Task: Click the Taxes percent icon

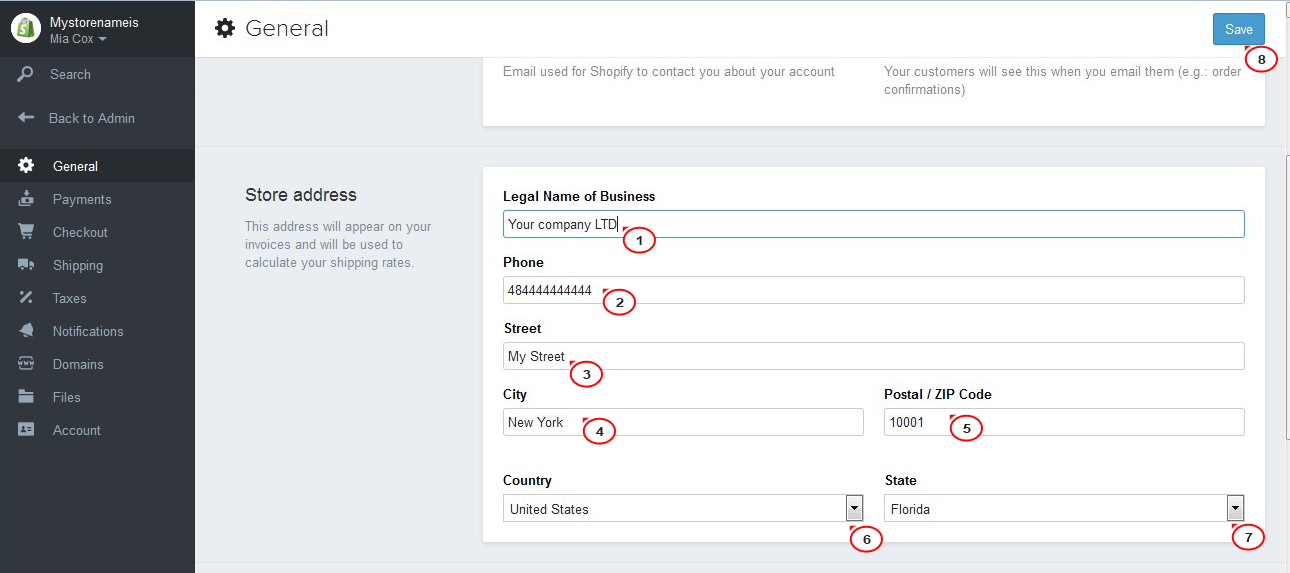Action: [26, 298]
